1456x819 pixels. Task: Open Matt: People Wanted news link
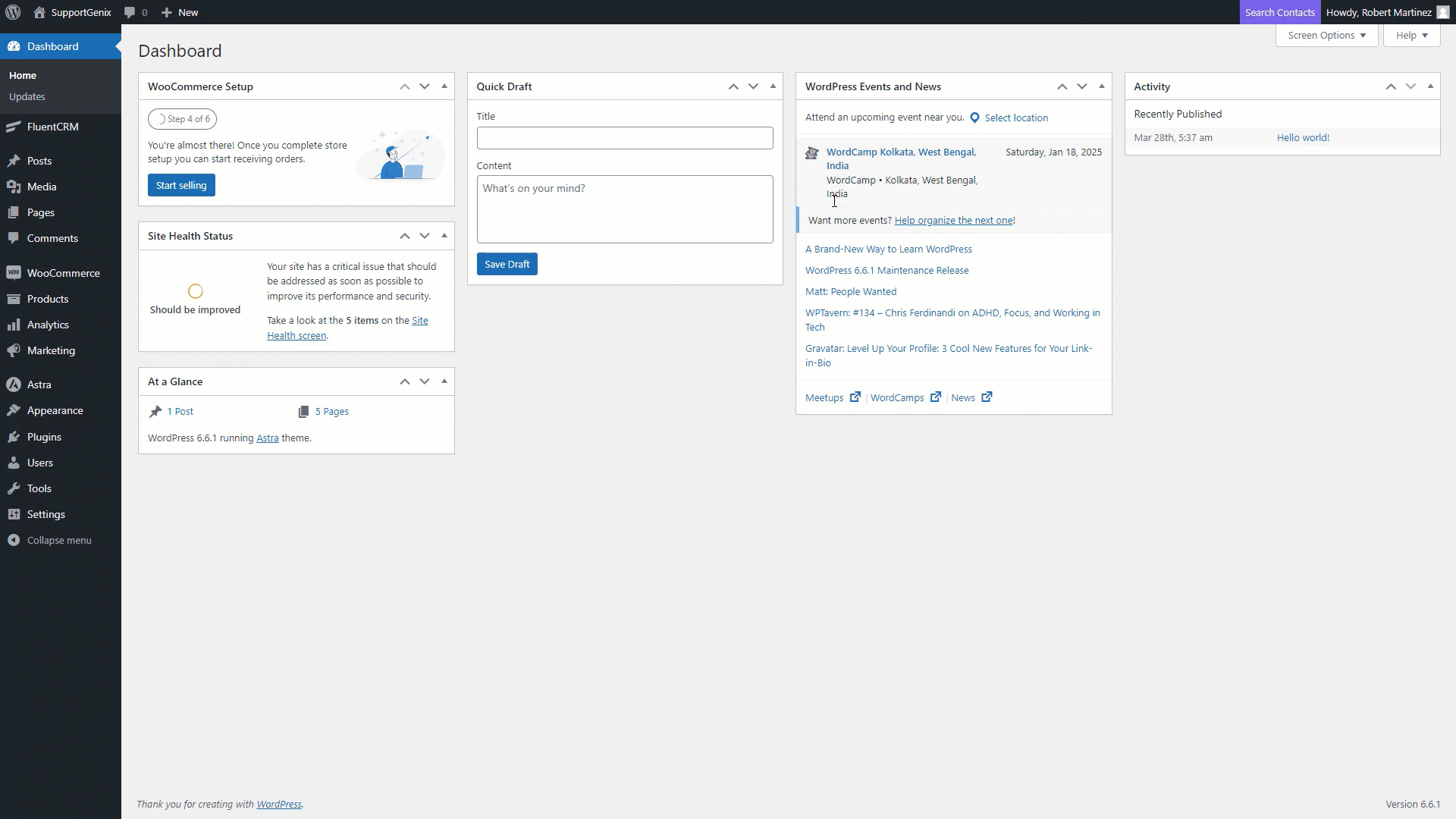coord(851,291)
